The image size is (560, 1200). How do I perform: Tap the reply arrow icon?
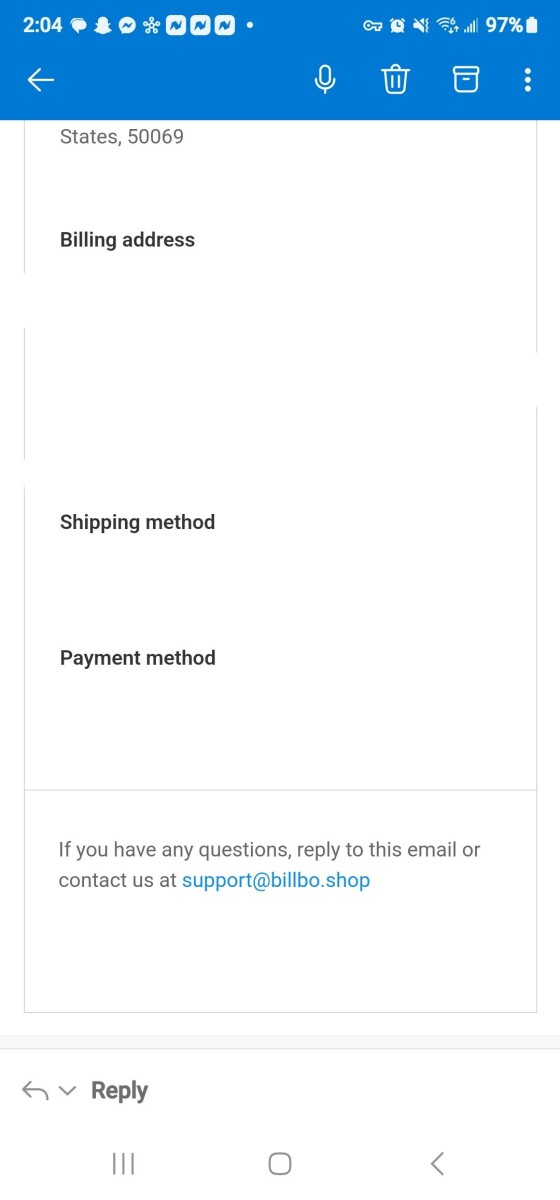(x=35, y=1091)
